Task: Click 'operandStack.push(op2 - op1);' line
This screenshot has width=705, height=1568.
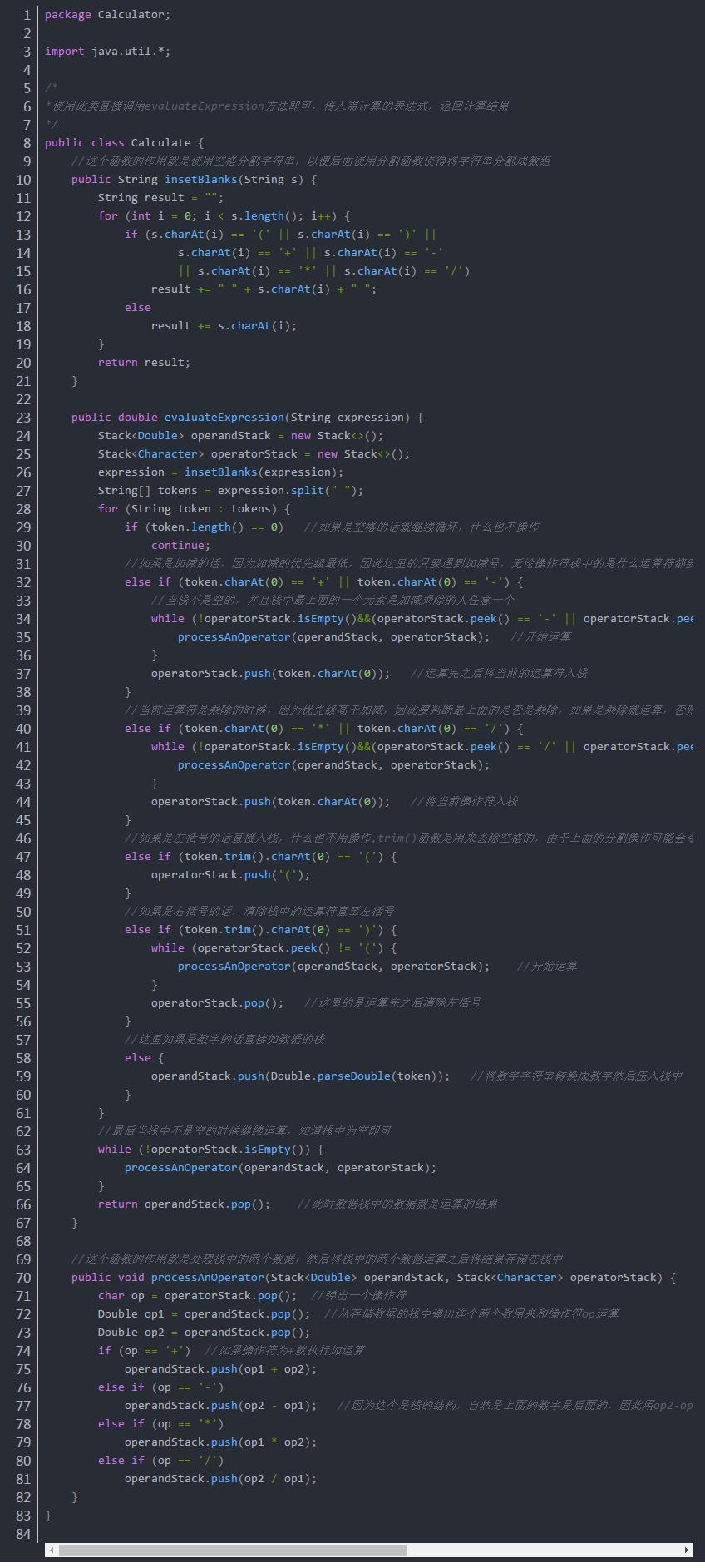Action: (221, 1405)
